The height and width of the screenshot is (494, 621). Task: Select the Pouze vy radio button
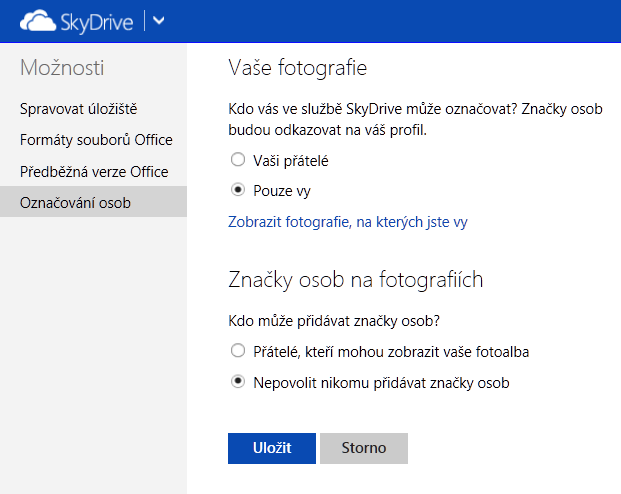(x=238, y=190)
